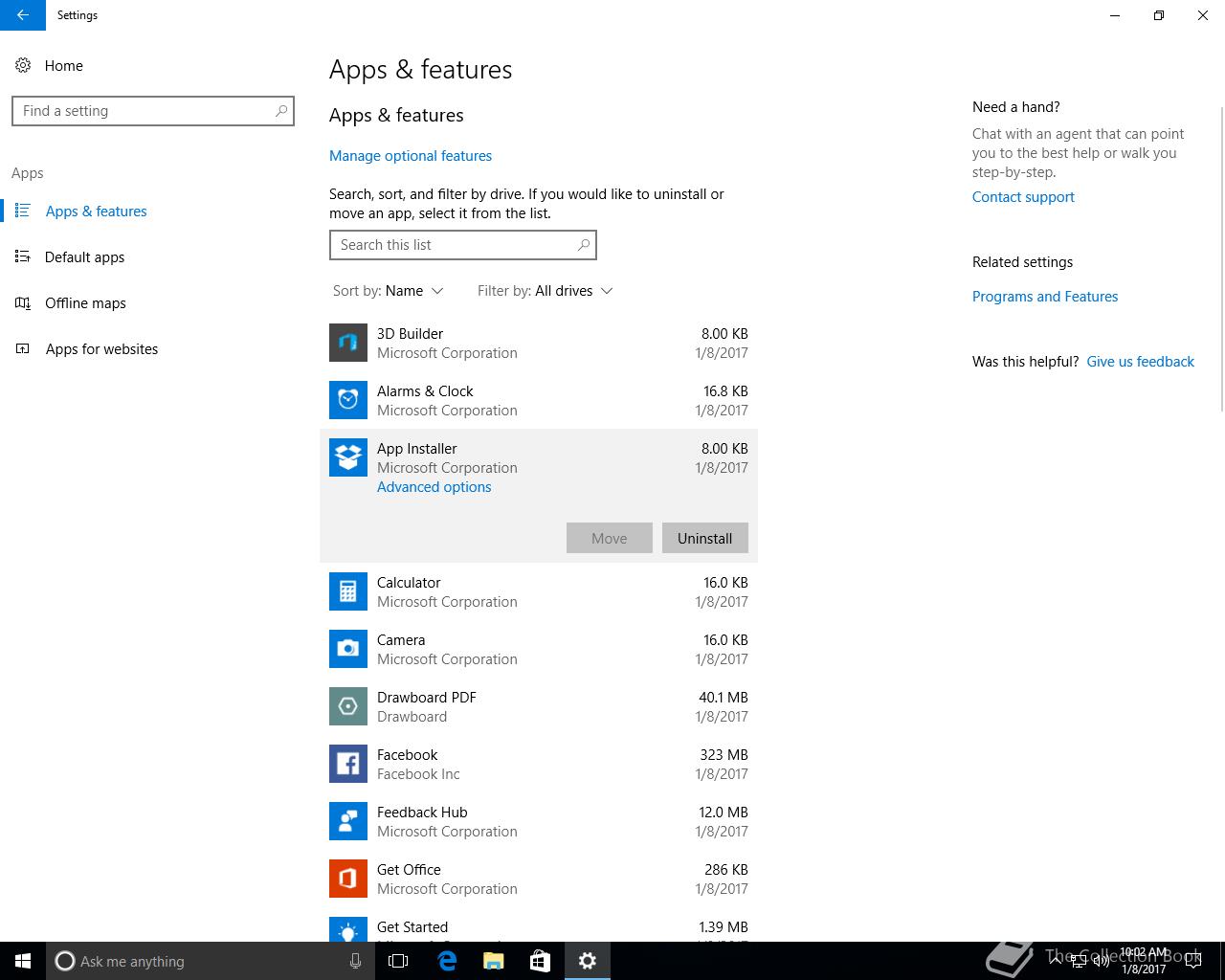Click the Cortana microphone icon
This screenshot has width=1225, height=980.
click(x=355, y=961)
